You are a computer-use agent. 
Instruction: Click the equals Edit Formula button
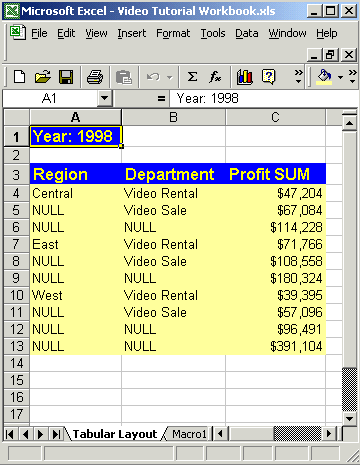(x=161, y=99)
